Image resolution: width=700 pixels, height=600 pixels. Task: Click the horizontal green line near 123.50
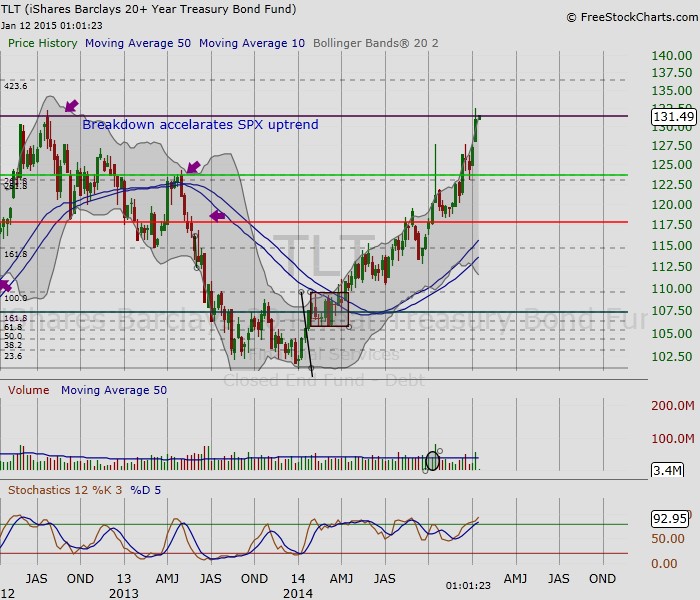314,175
